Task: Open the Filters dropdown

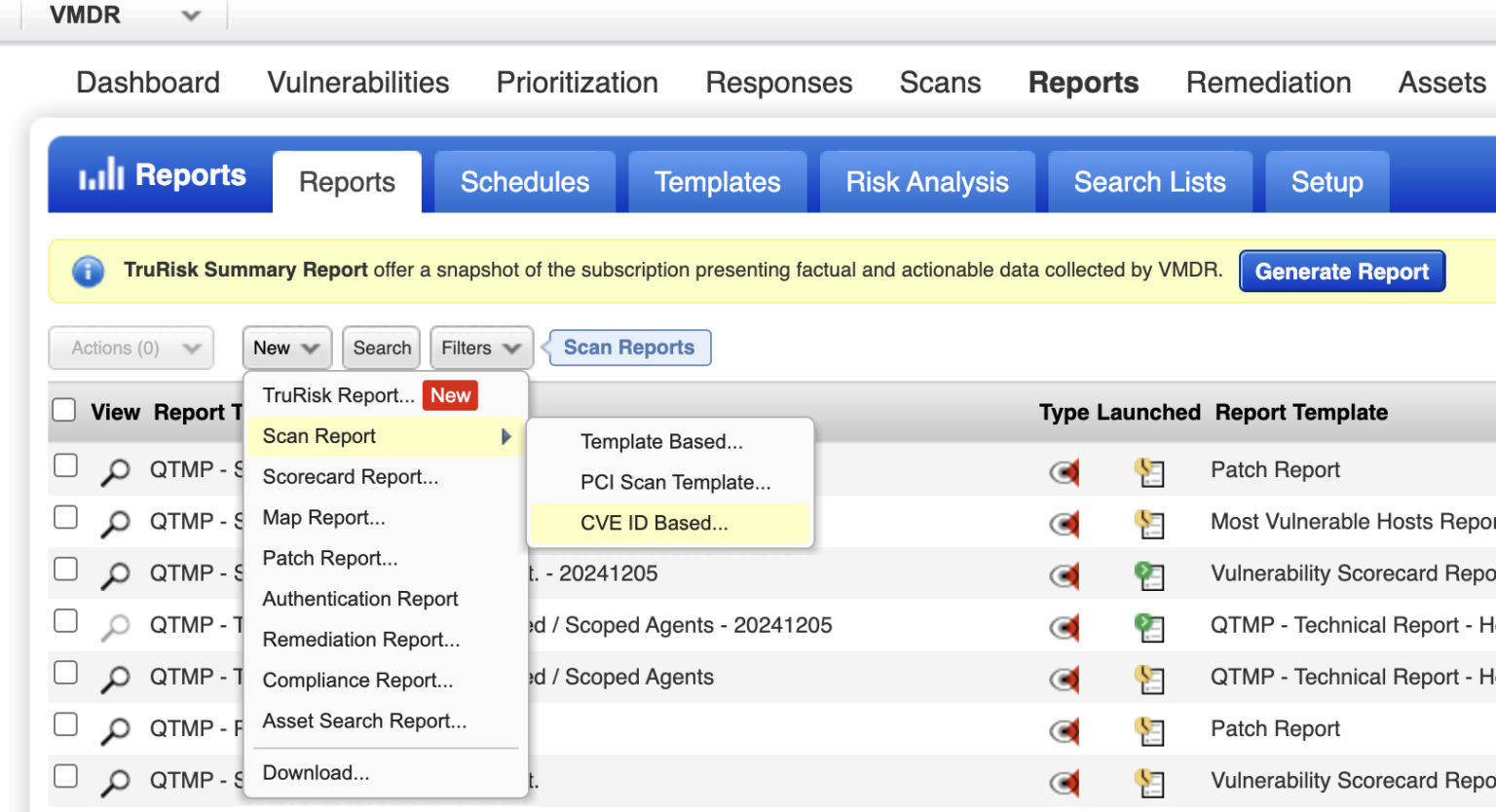Action: coord(481,348)
